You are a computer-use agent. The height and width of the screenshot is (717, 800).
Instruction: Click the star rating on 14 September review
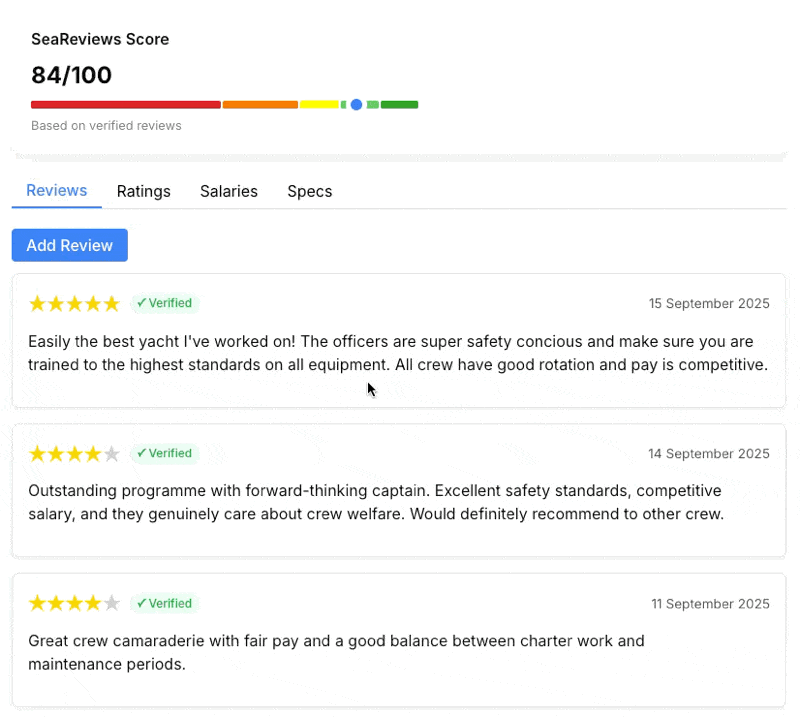(74, 453)
